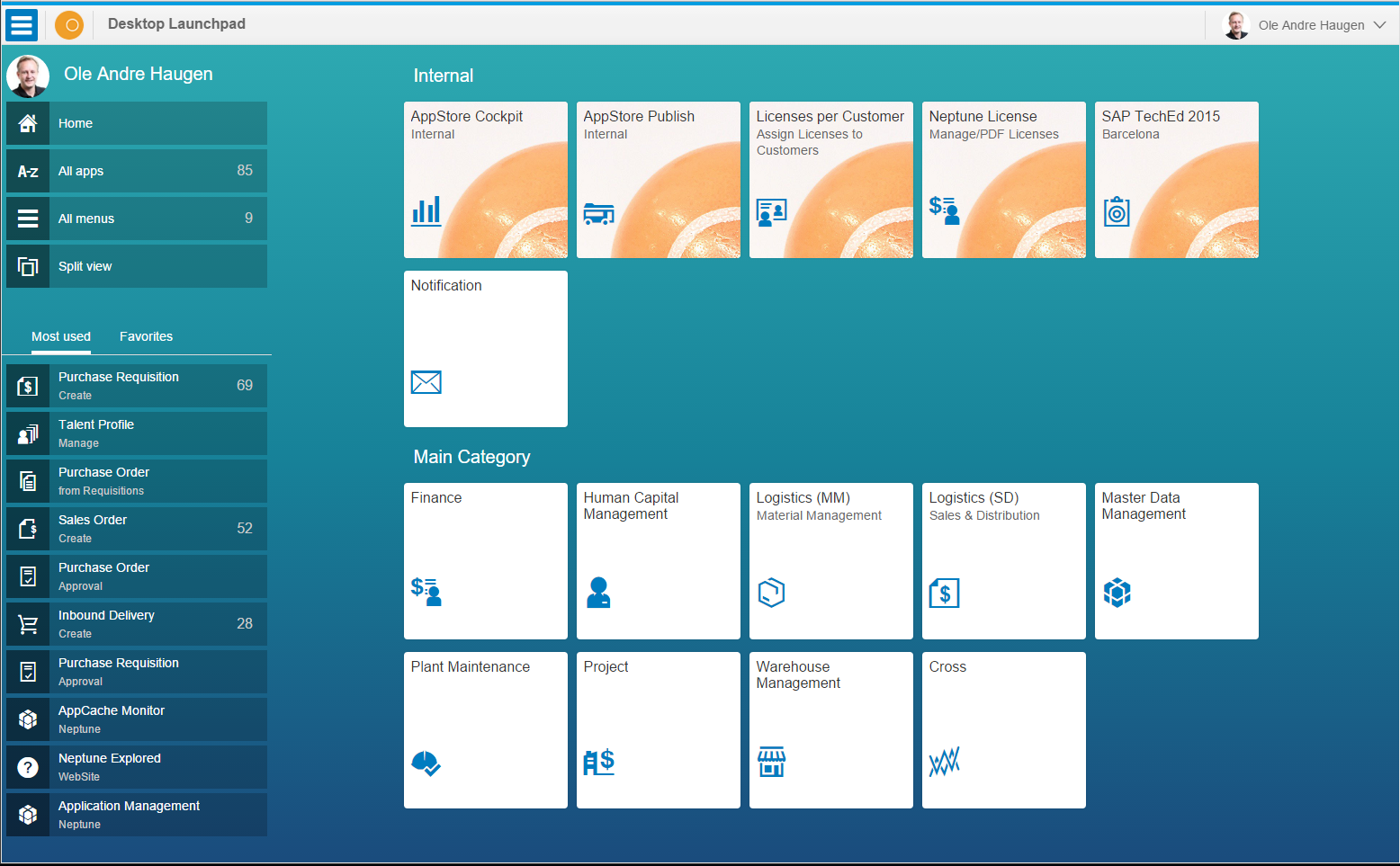Click the orange circle logo icon
Image resolution: width=1400 pixels, height=866 pixels.
(69, 25)
